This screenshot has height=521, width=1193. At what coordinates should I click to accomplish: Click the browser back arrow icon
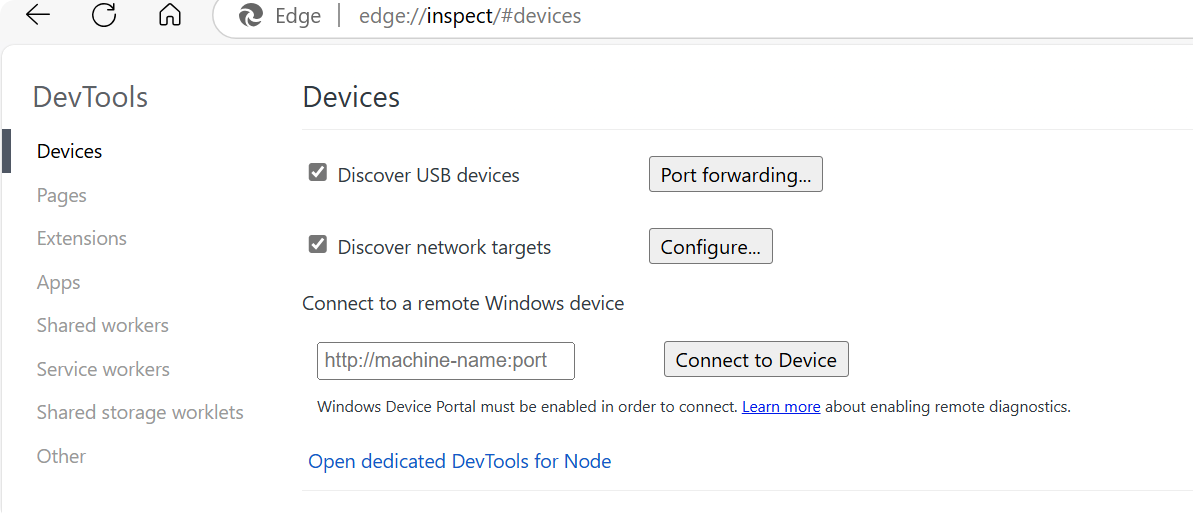[x=37, y=15]
